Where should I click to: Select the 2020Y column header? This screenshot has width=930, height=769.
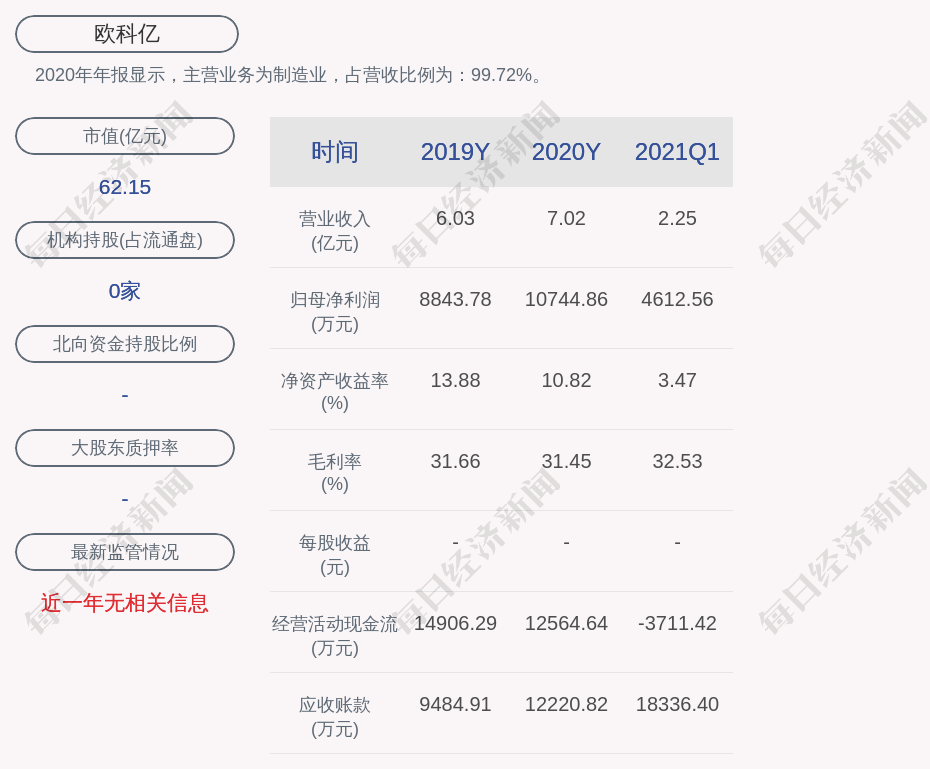click(566, 152)
